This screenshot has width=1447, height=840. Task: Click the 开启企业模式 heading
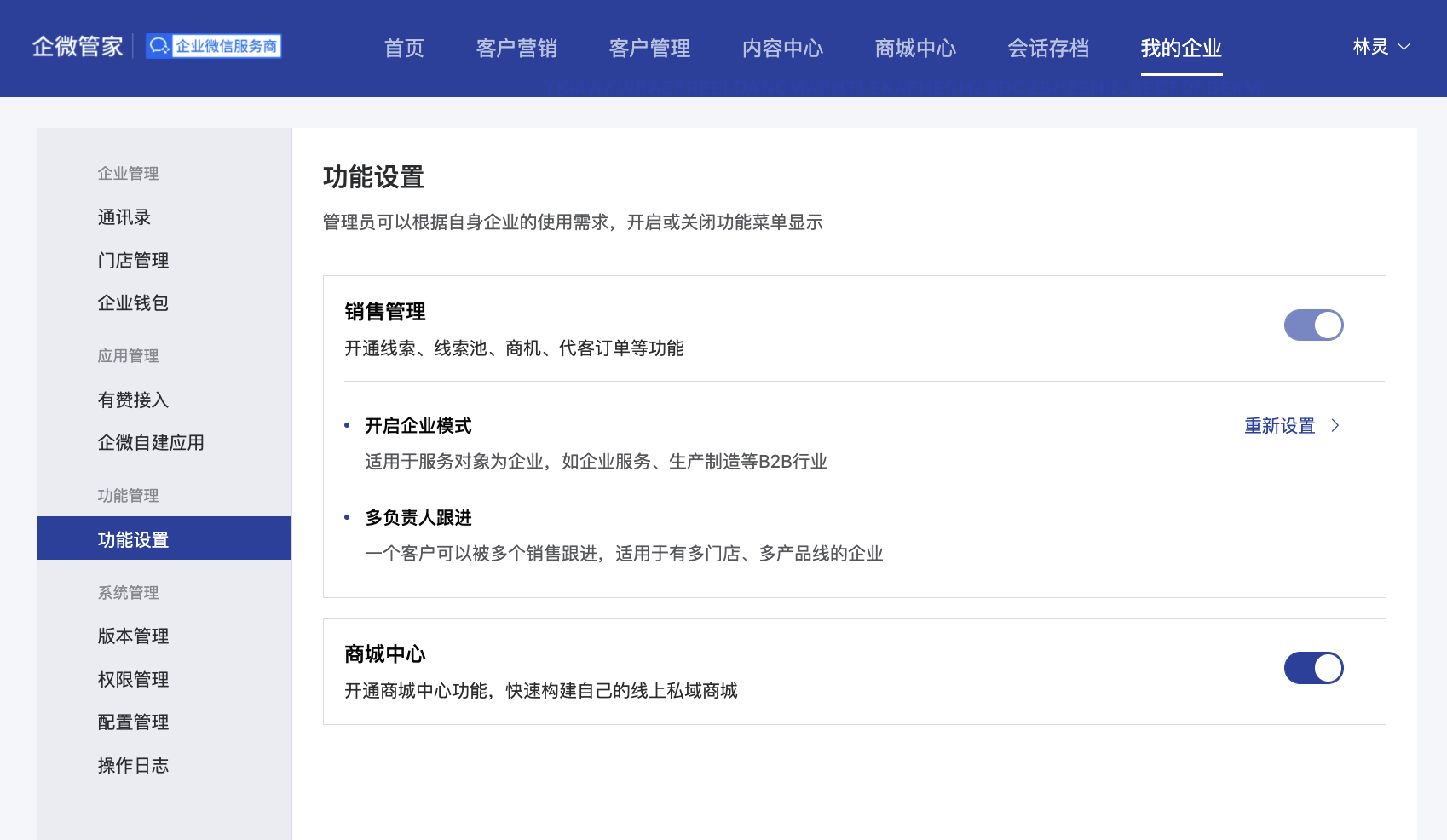[x=418, y=425]
